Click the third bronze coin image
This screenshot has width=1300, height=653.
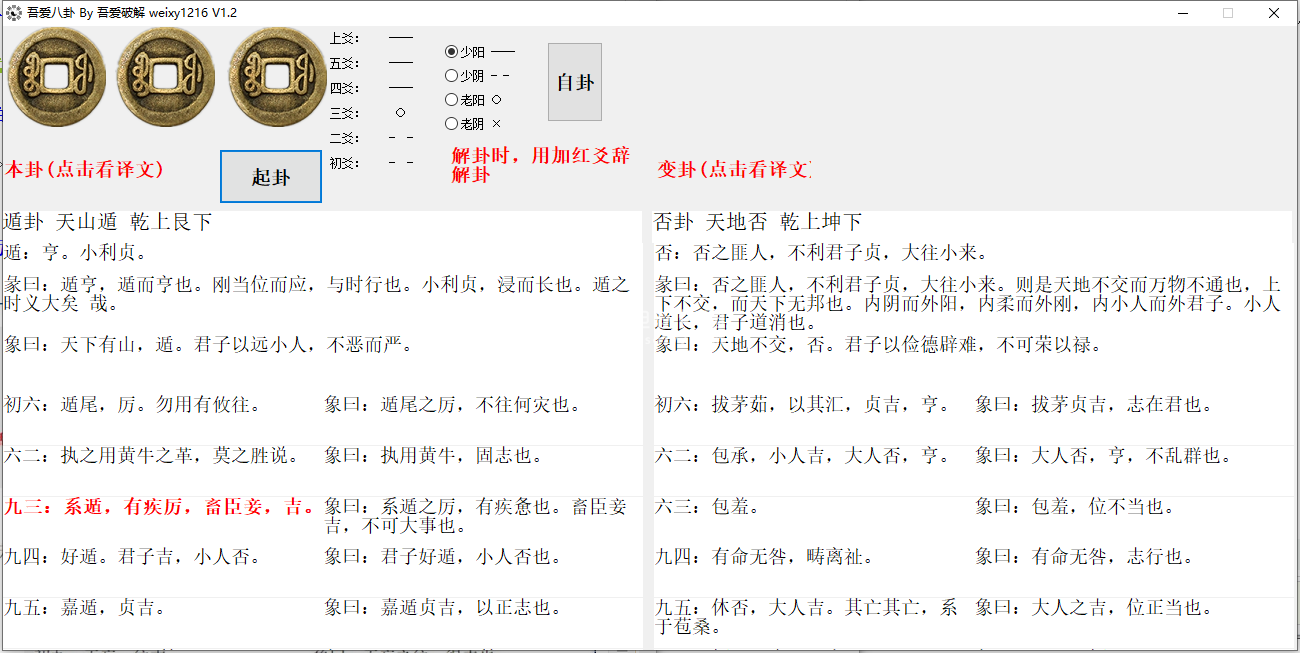click(278, 78)
